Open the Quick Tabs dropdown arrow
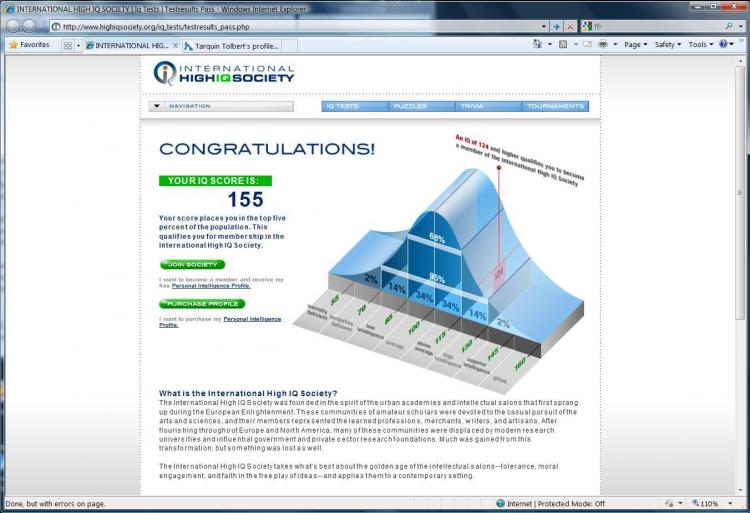Image resolution: width=750 pixels, height=513 pixels. click(78, 45)
